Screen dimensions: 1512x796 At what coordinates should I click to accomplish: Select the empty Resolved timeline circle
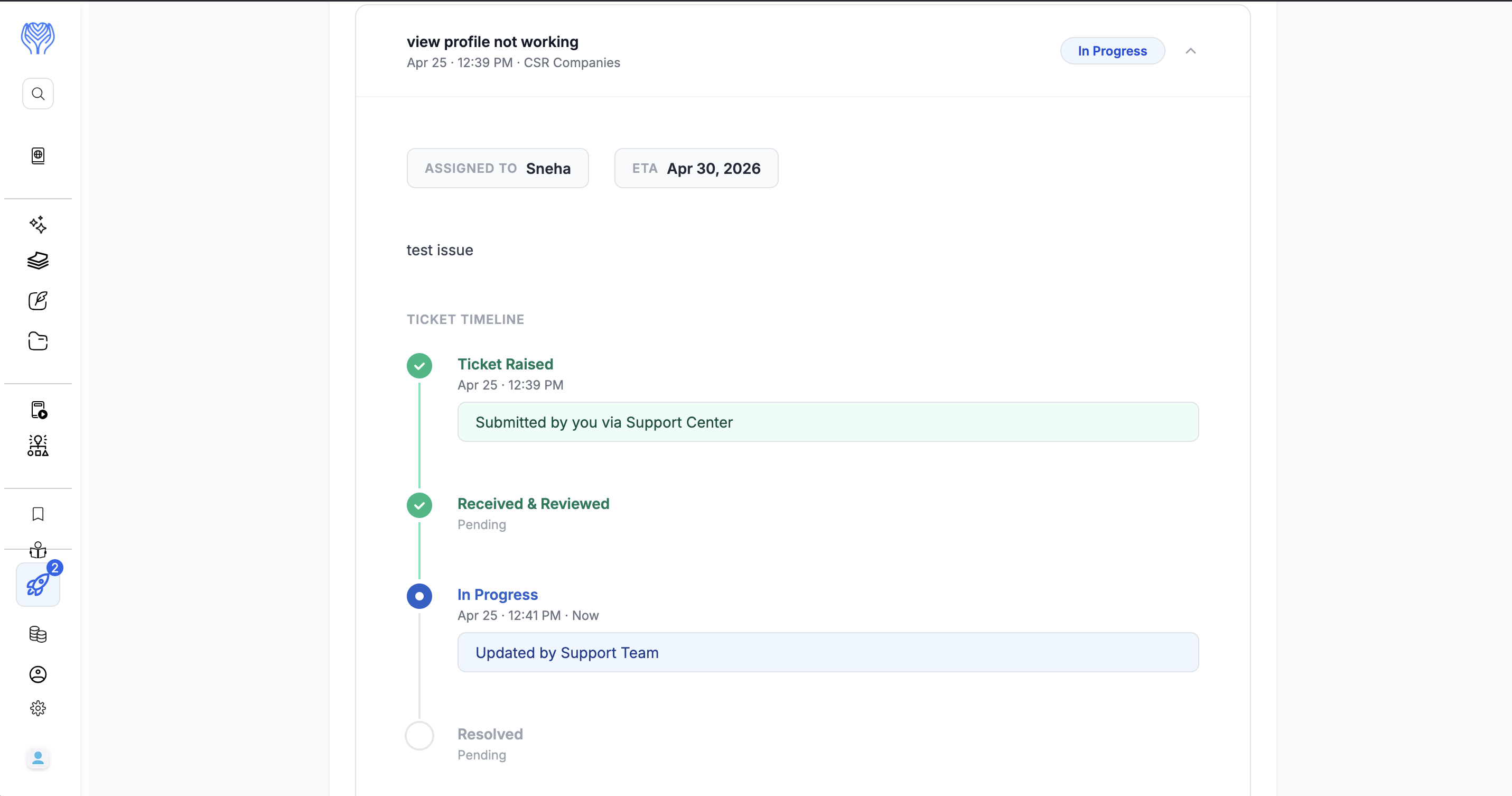[x=419, y=736]
